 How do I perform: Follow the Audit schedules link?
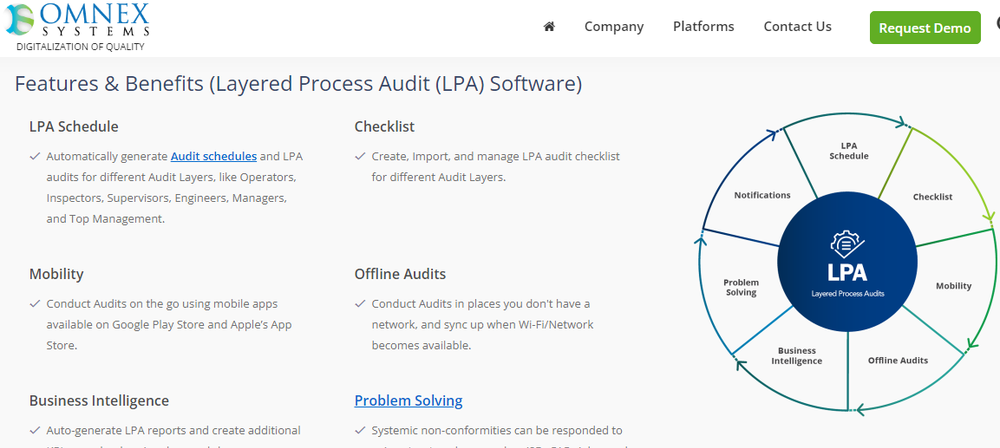pyautogui.click(x=214, y=156)
